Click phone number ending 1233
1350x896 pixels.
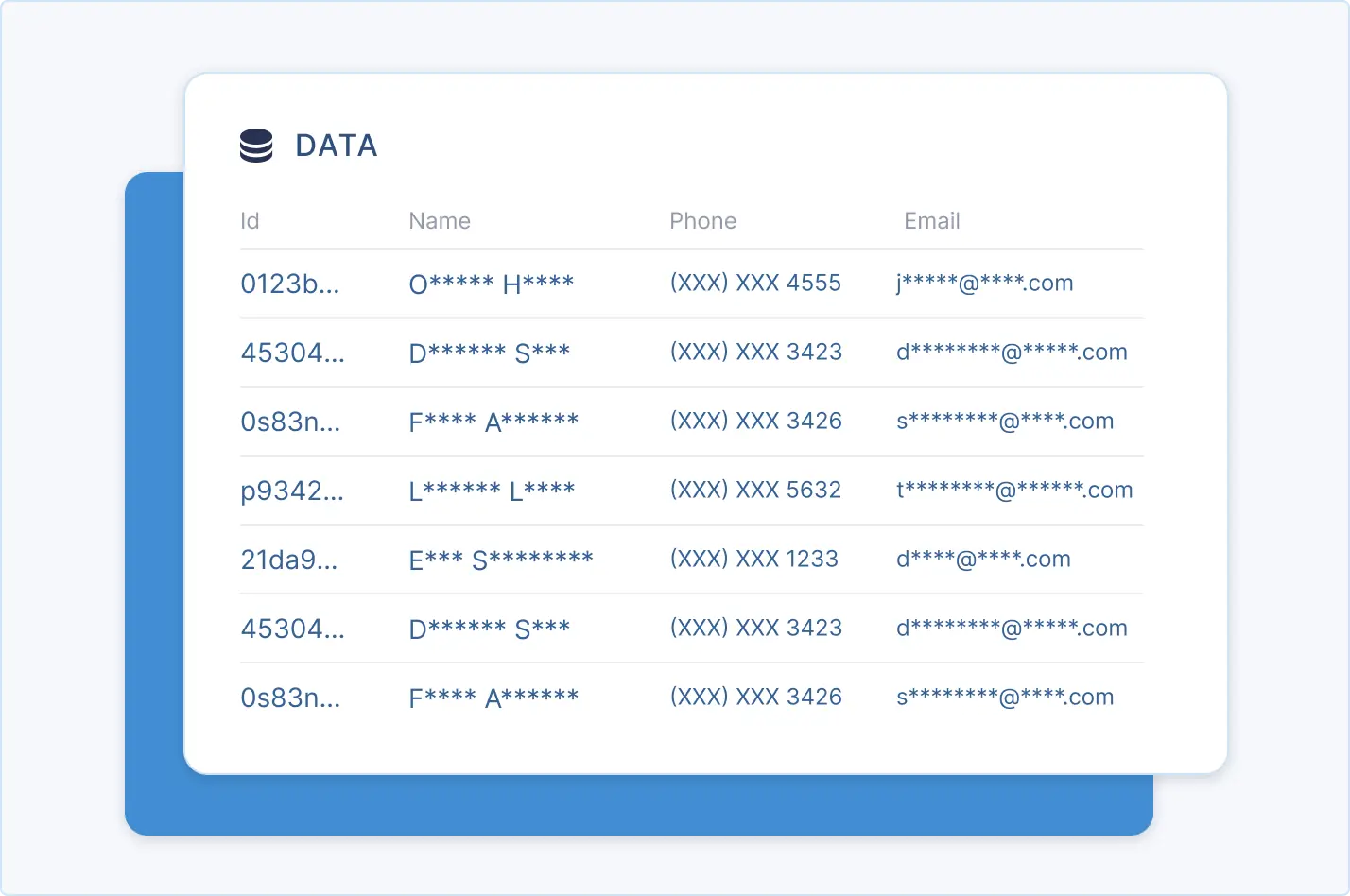(753, 560)
